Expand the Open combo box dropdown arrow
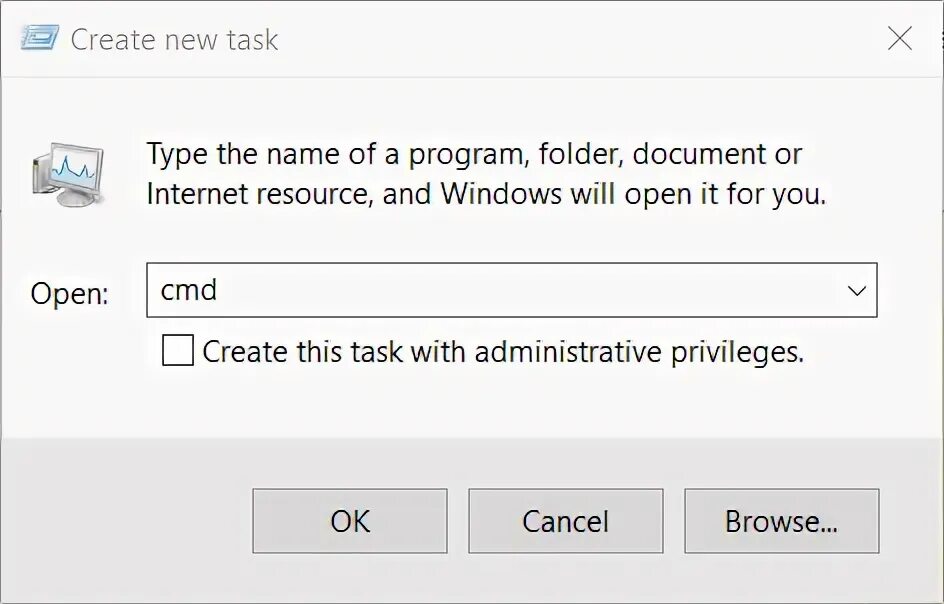This screenshot has width=944, height=604. [856, 291]
